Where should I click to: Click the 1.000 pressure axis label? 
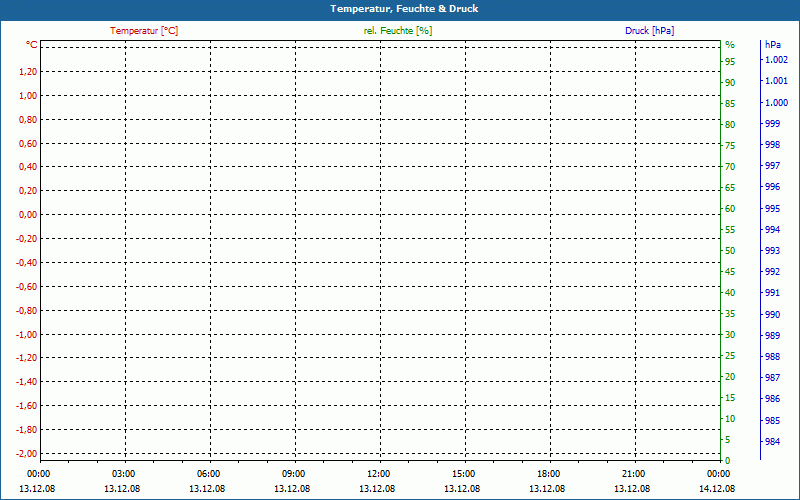(776, 103)
